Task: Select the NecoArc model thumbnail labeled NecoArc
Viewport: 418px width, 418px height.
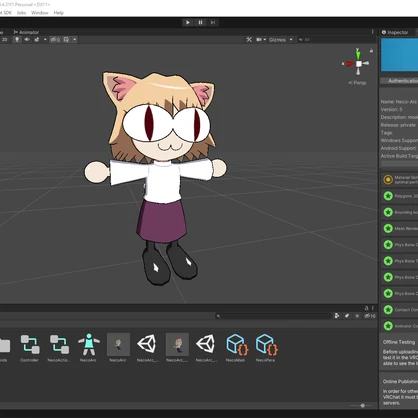Action: click(118, 348)
